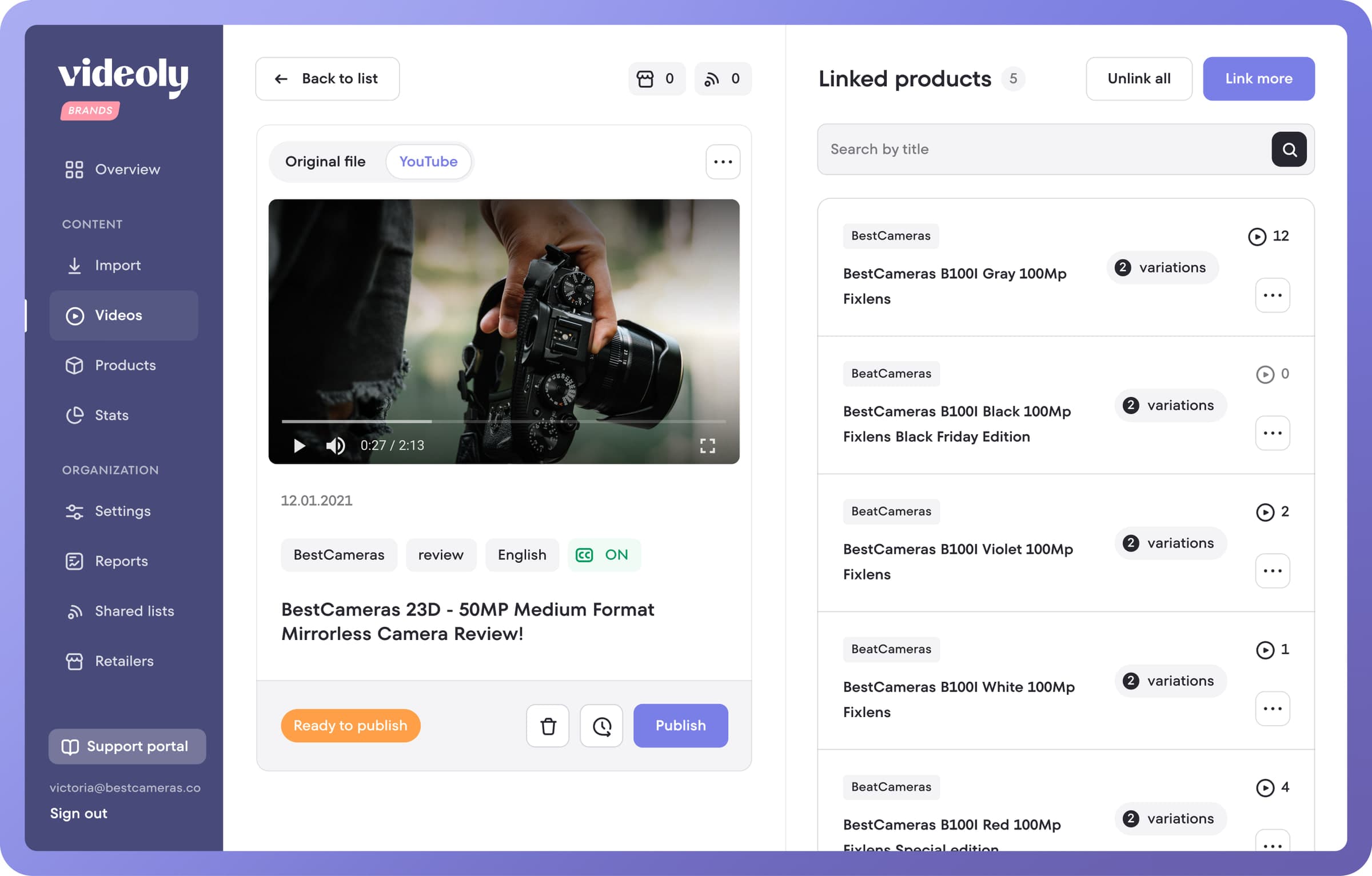The height and width of the screenshot is (876, 1372).
Task: Expand variations for the White 100Mp product
Action: pyautogui.click(x=1170, y=681)
